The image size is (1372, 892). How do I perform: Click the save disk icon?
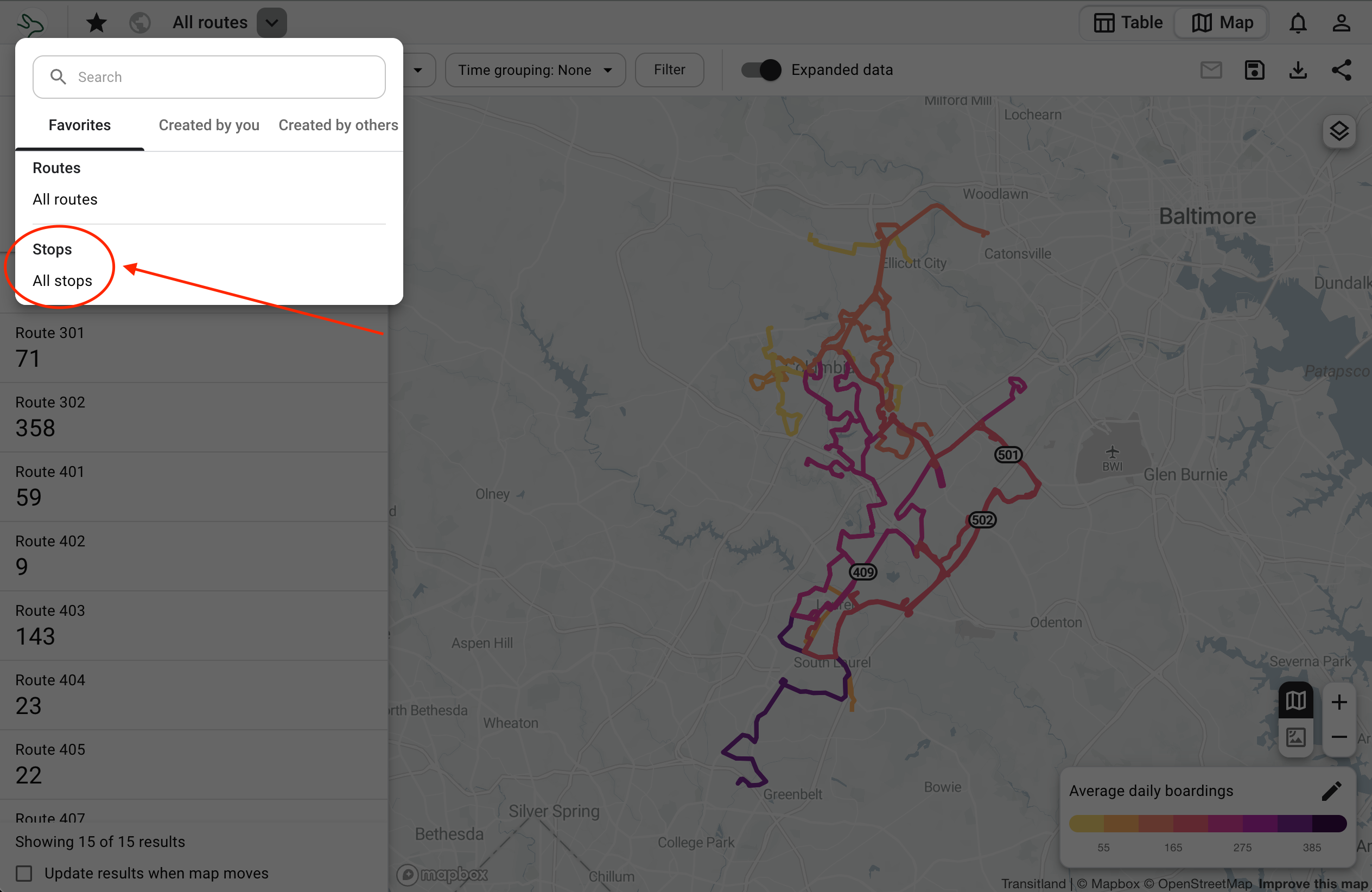coord(1254,71)
